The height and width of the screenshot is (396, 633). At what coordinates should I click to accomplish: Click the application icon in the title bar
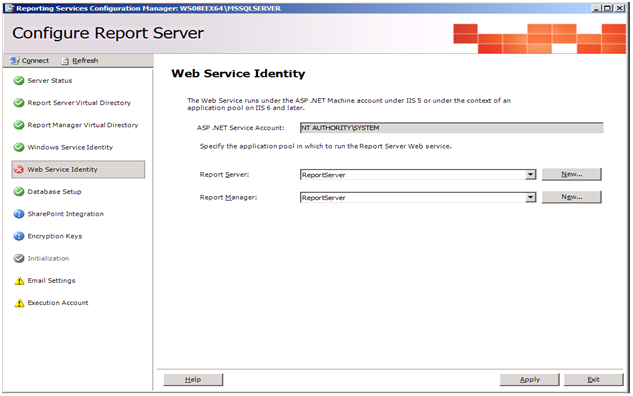(x=9, y=8)
